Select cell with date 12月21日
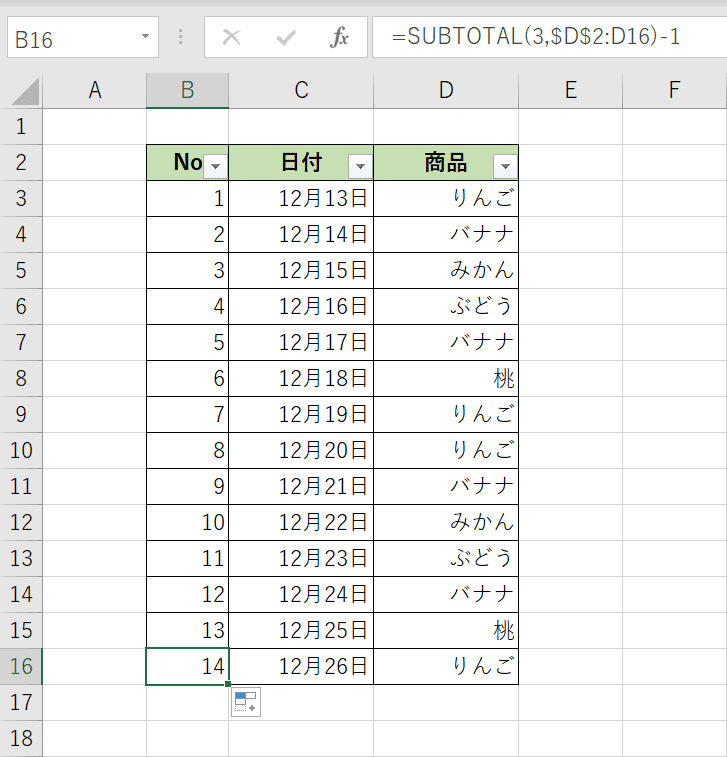 point(301,487)
